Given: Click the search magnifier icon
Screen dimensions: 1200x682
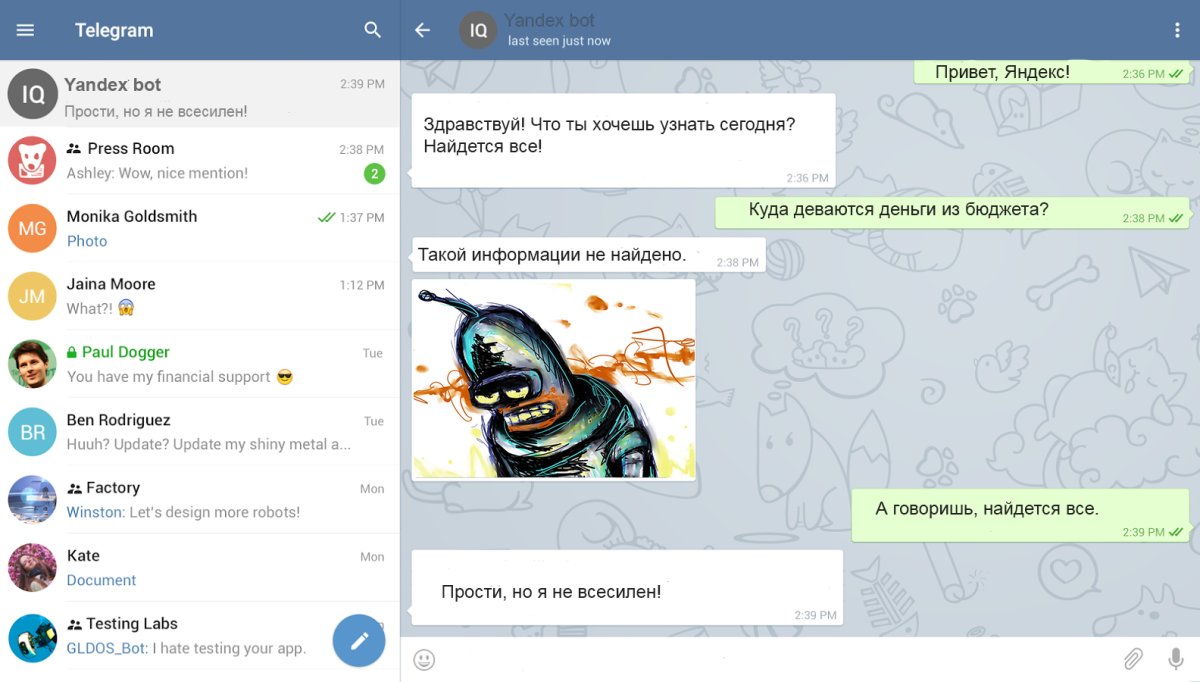Looking at the screenshot, I should pyautogui.click(x=373, y=30).
